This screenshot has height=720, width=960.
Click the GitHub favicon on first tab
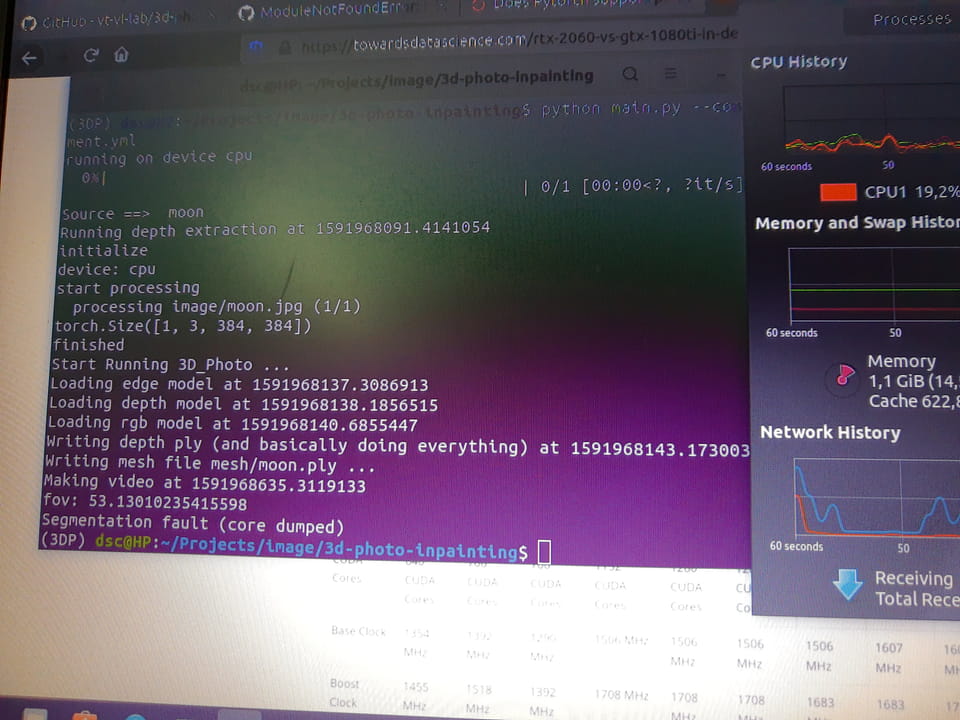pos(27,21)
